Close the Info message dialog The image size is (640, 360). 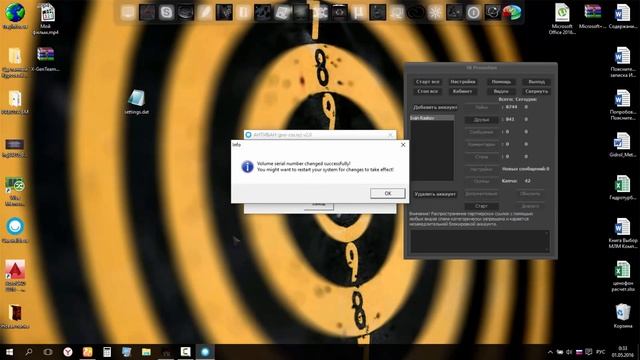click(x=403, y=145)
